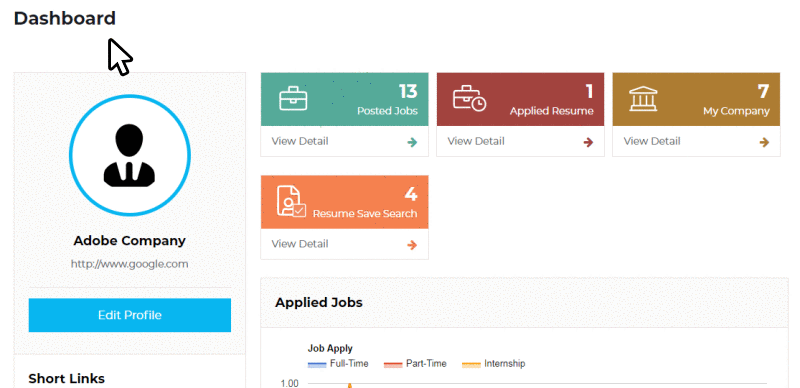Screen dimensions: 800x388
Task: Open View Detail for My Company
Action: [652, 141]
